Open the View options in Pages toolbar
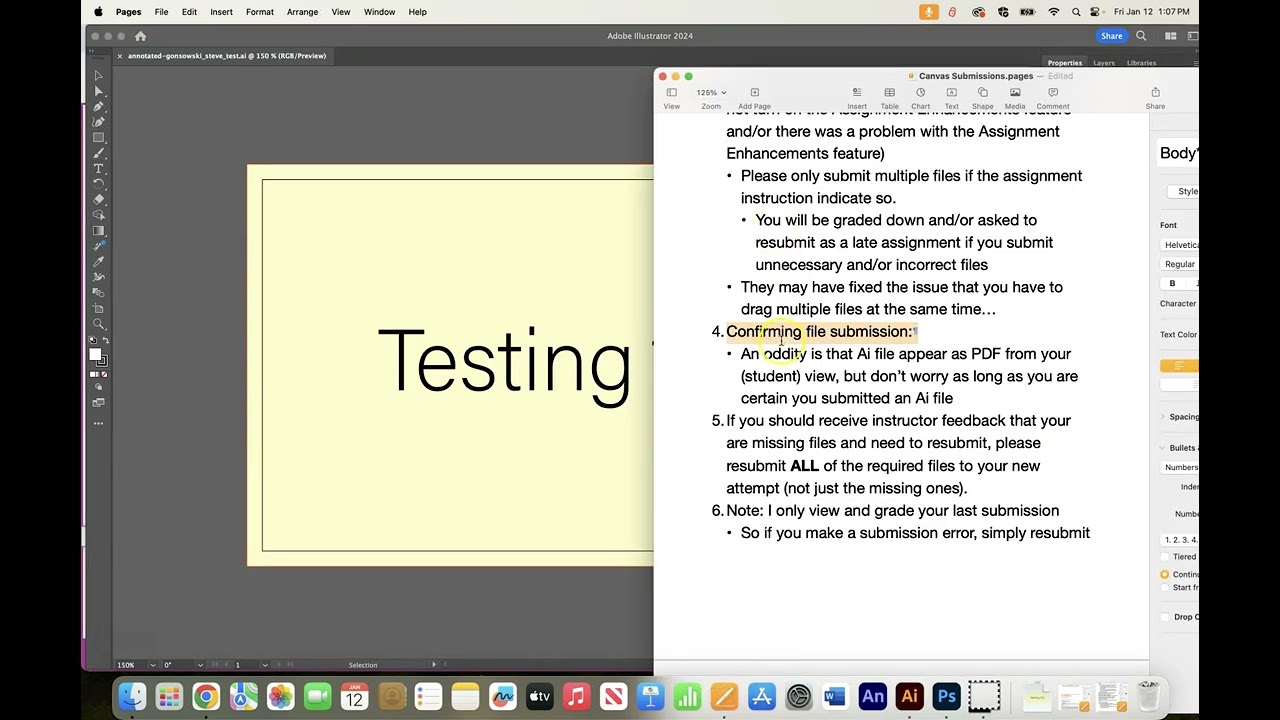This screenshot has width=1280, height=720. point(672,97)
